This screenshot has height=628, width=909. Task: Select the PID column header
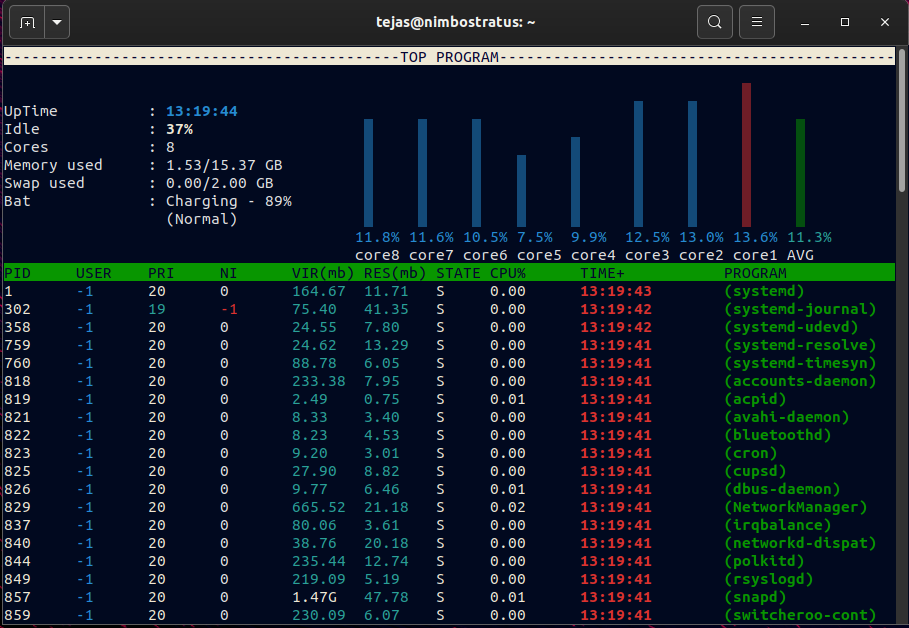point(17,273)
